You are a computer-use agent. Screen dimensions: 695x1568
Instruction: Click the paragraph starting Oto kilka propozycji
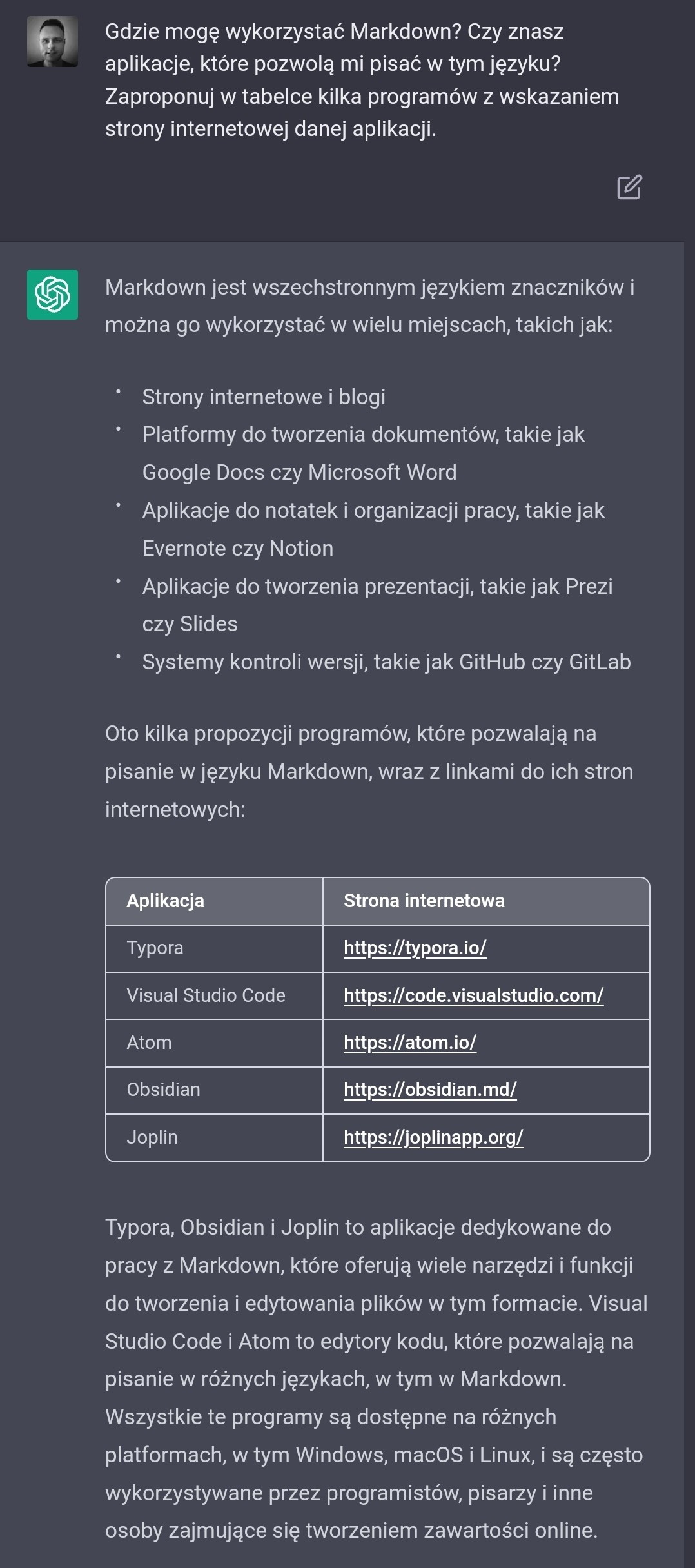369,771
